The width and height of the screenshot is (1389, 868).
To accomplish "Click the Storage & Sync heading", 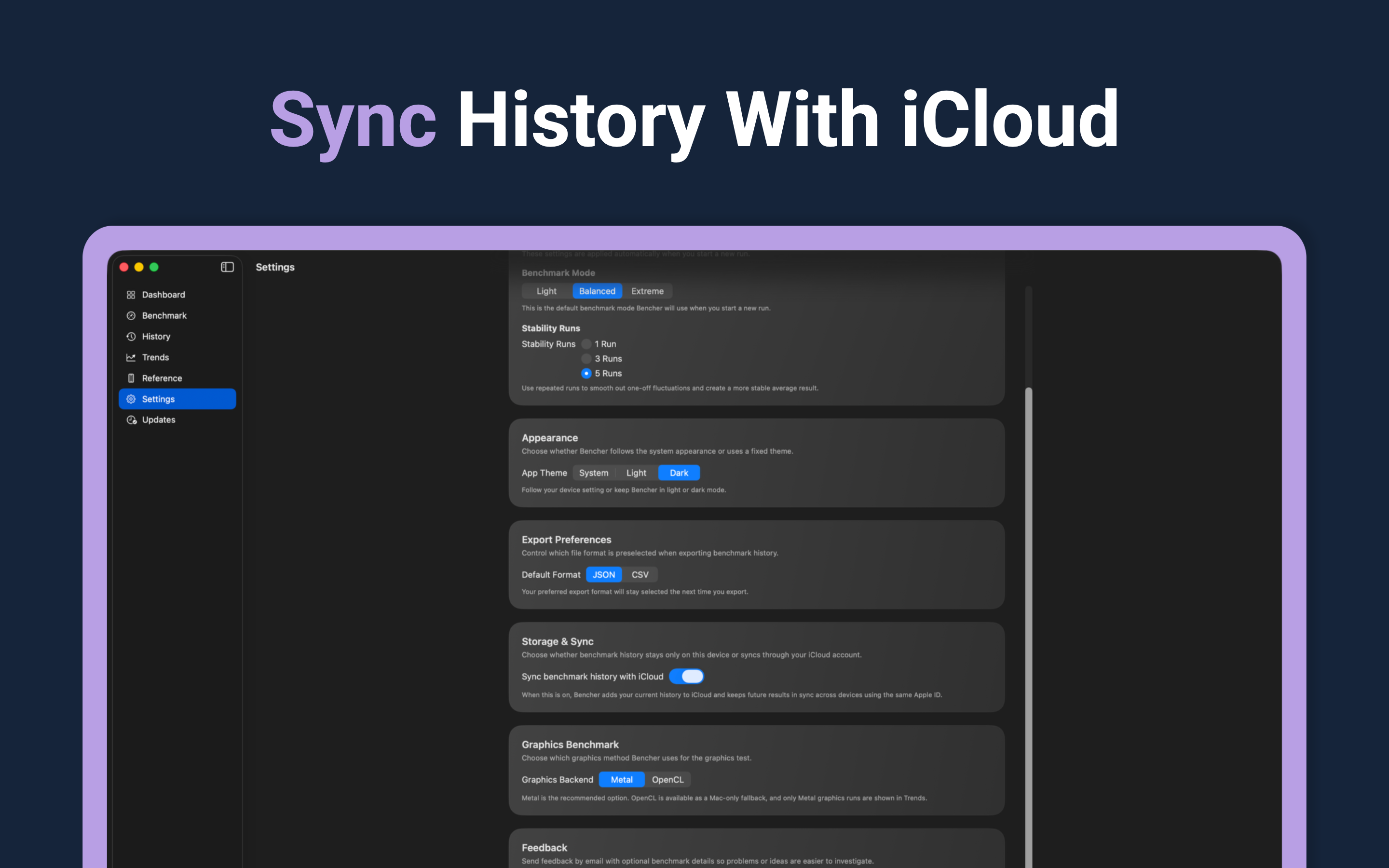I will 558,641.
